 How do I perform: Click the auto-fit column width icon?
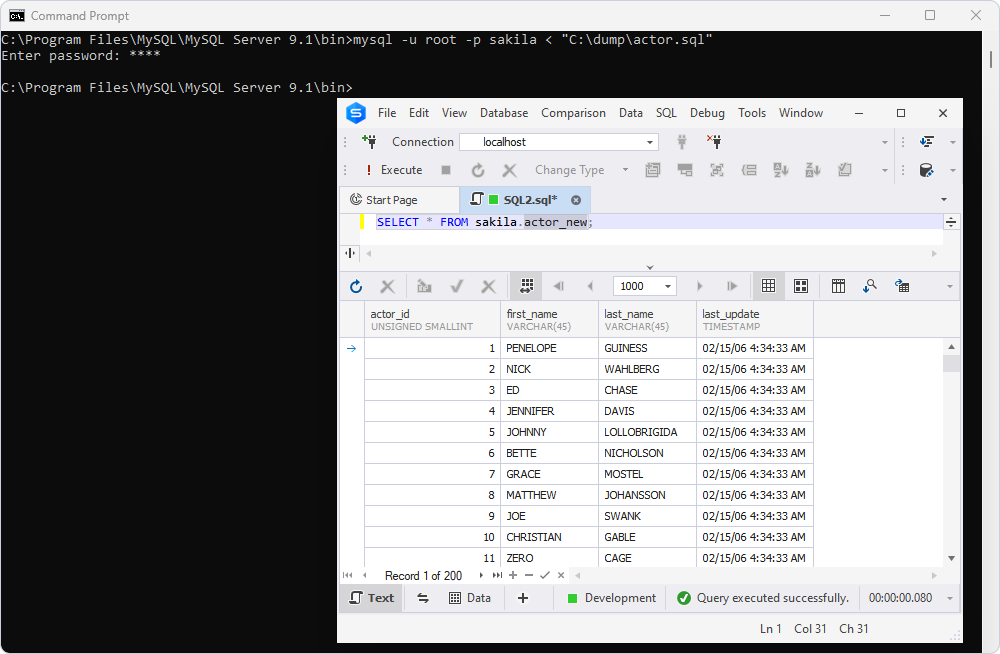526,286
